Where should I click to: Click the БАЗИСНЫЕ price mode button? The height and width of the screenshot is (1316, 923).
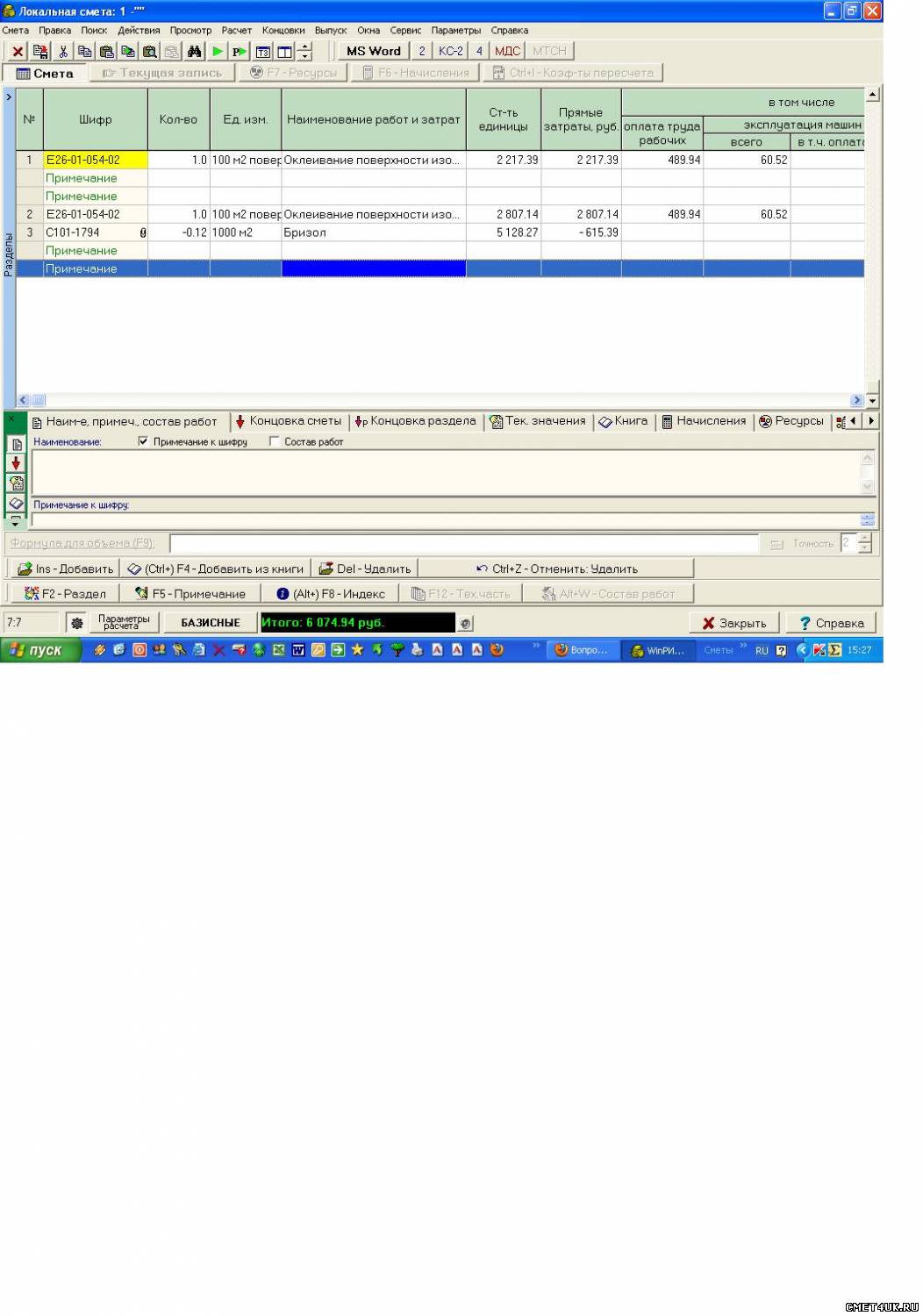tap(211, 623)
